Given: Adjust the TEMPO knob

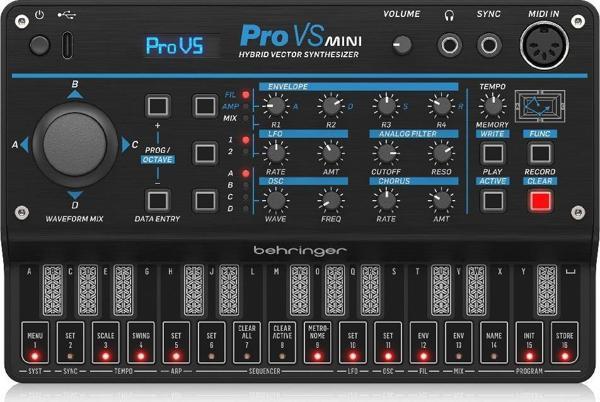Looking at the screenshot, I should 493,106.
